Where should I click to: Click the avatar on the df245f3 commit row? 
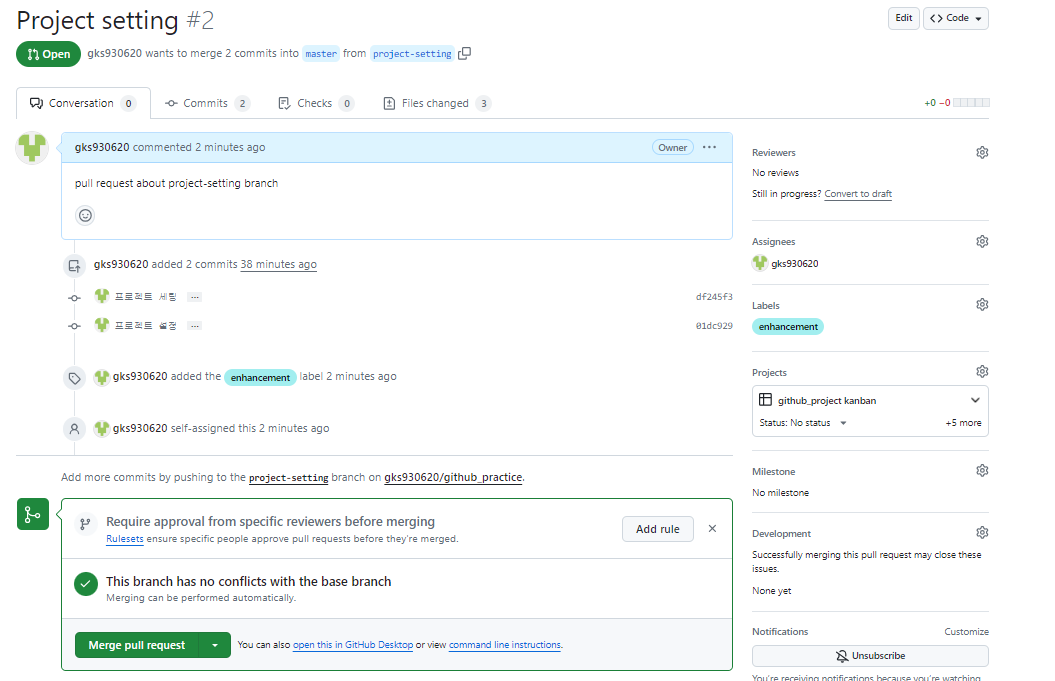(x=102, y=296)
